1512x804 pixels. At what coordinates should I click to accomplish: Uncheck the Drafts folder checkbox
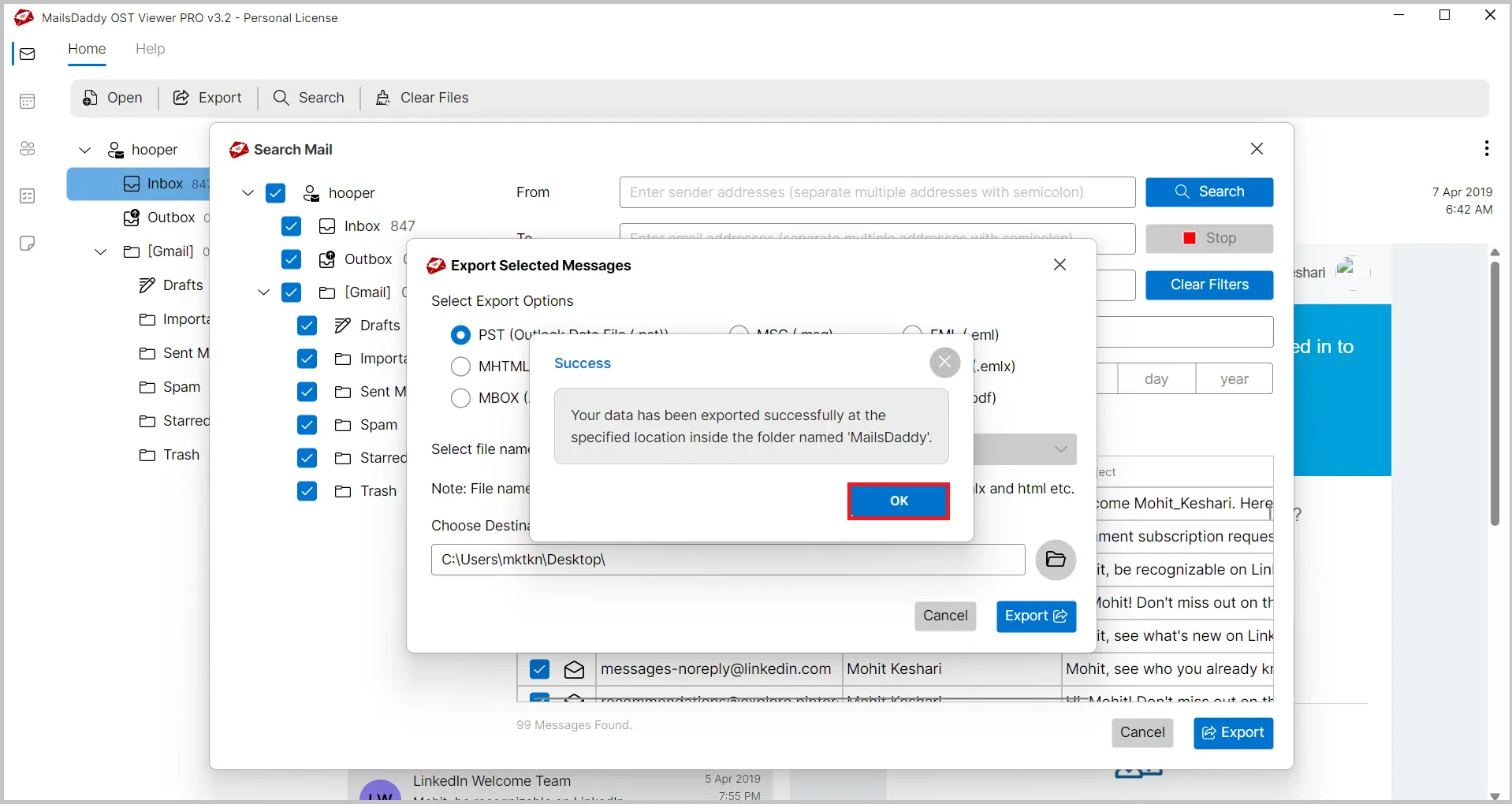pos(307,326)
